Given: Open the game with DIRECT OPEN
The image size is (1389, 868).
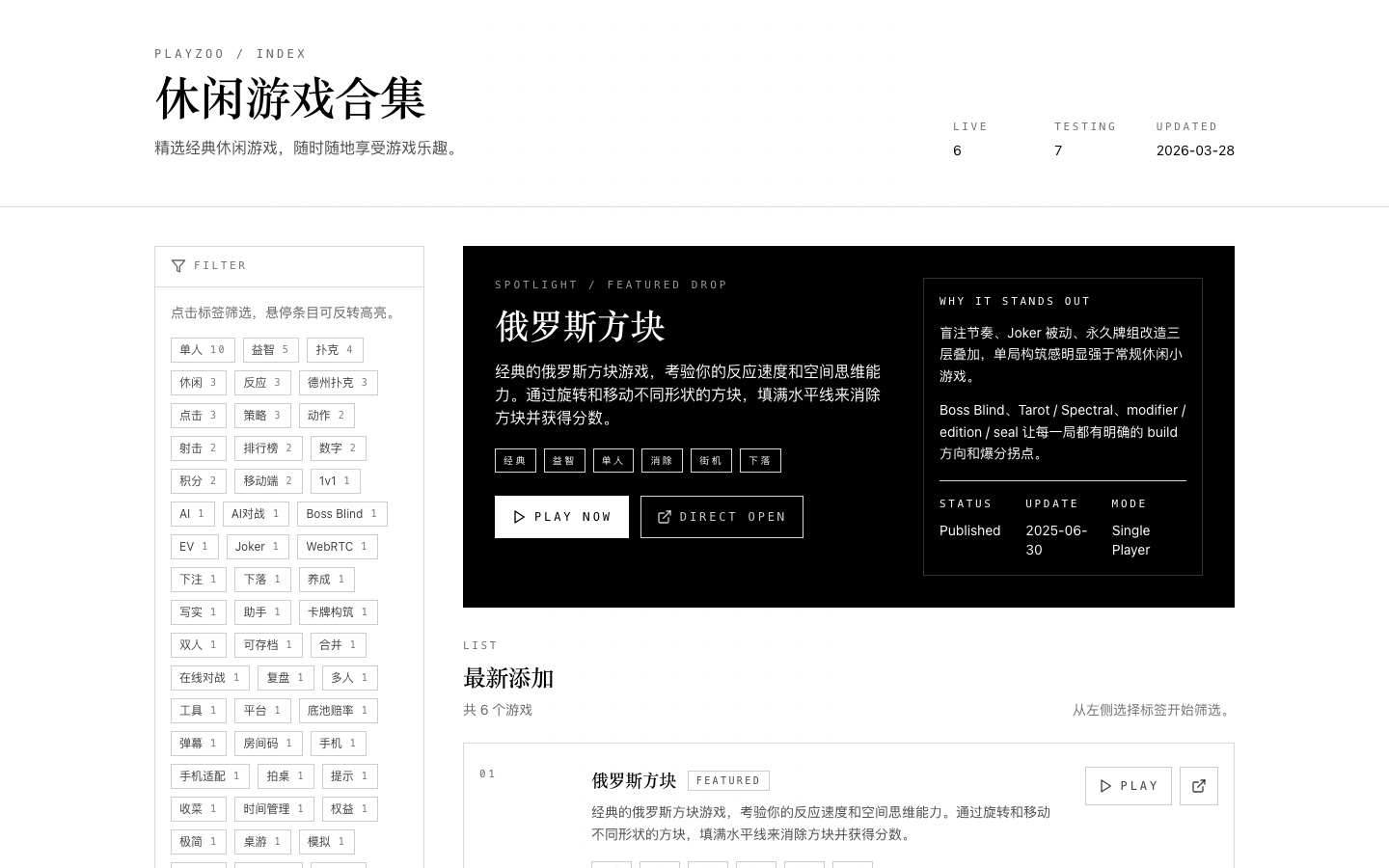Looking at the screenshot, I should [722, 516].
